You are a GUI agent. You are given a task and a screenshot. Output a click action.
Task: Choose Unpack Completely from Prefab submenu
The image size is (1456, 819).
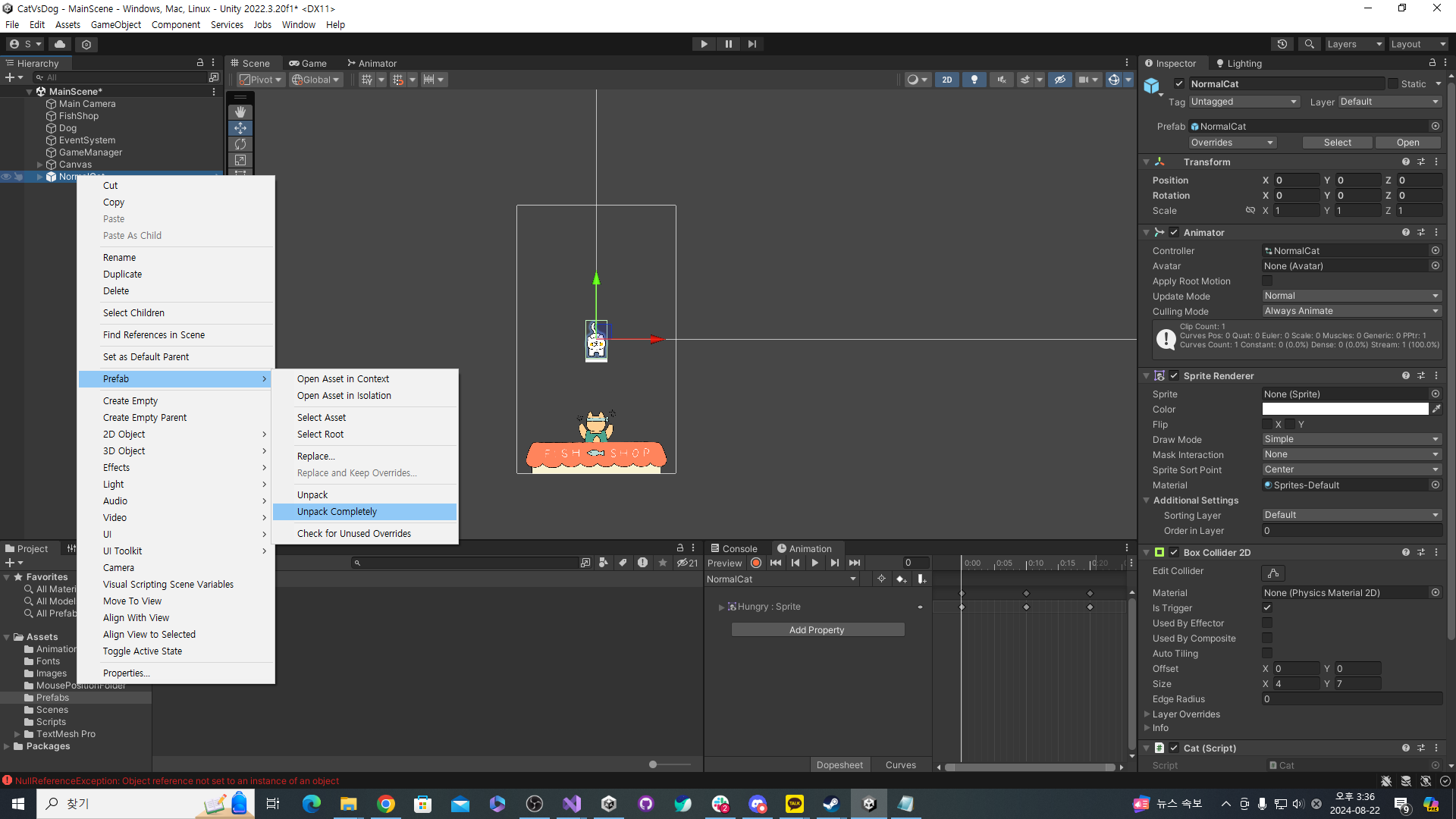click(x=337, y=512)
